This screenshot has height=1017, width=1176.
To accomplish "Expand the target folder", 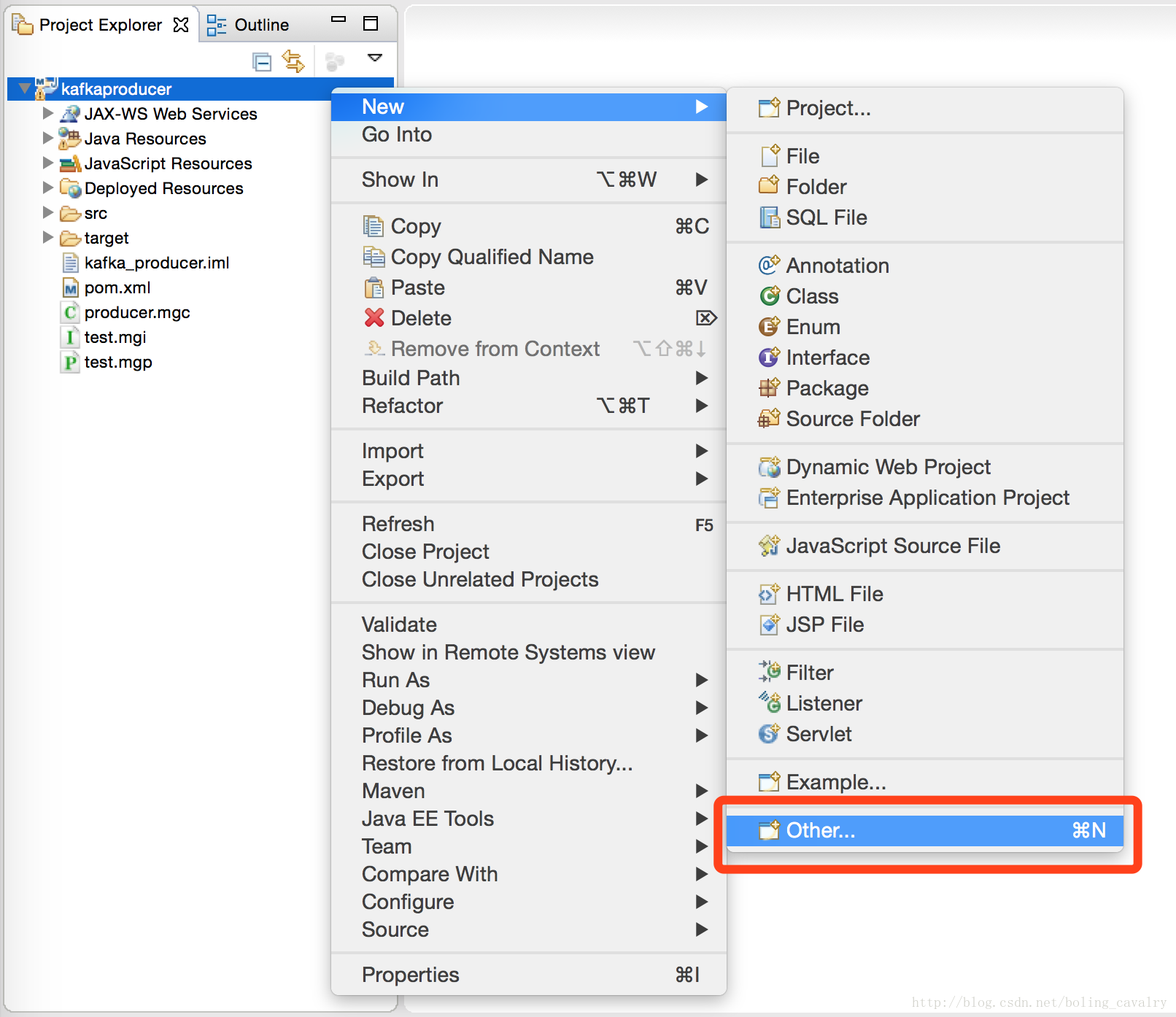I will click(48, 237).
